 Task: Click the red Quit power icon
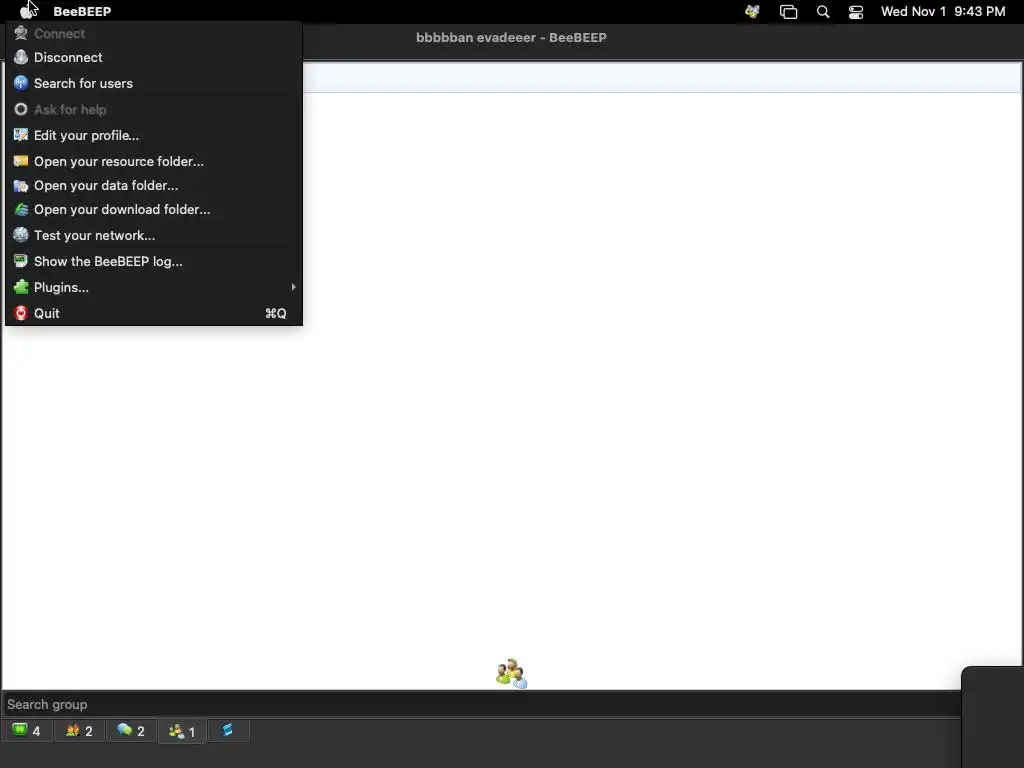(21, 313)
